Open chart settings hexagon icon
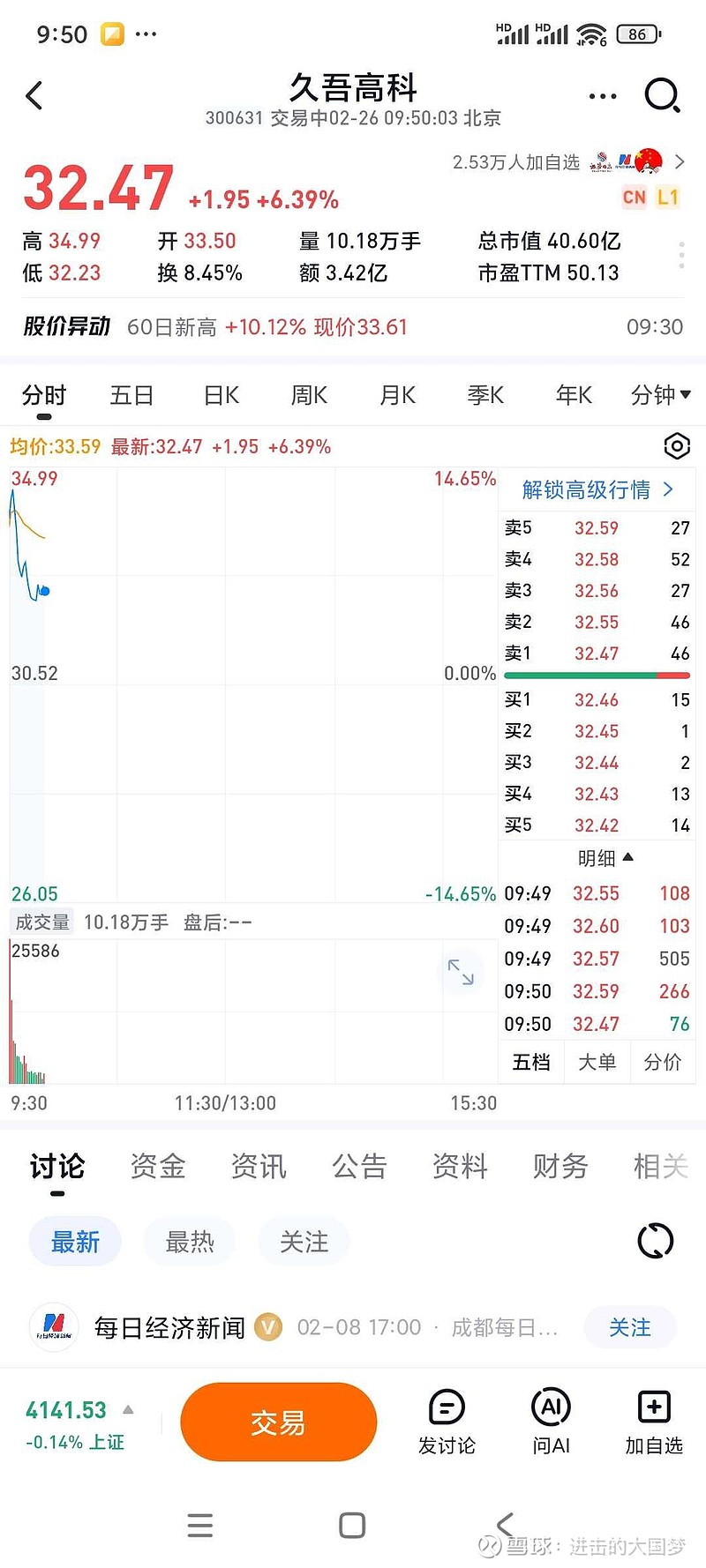The width and height of the screenshot is (706, 1568). 676,446
